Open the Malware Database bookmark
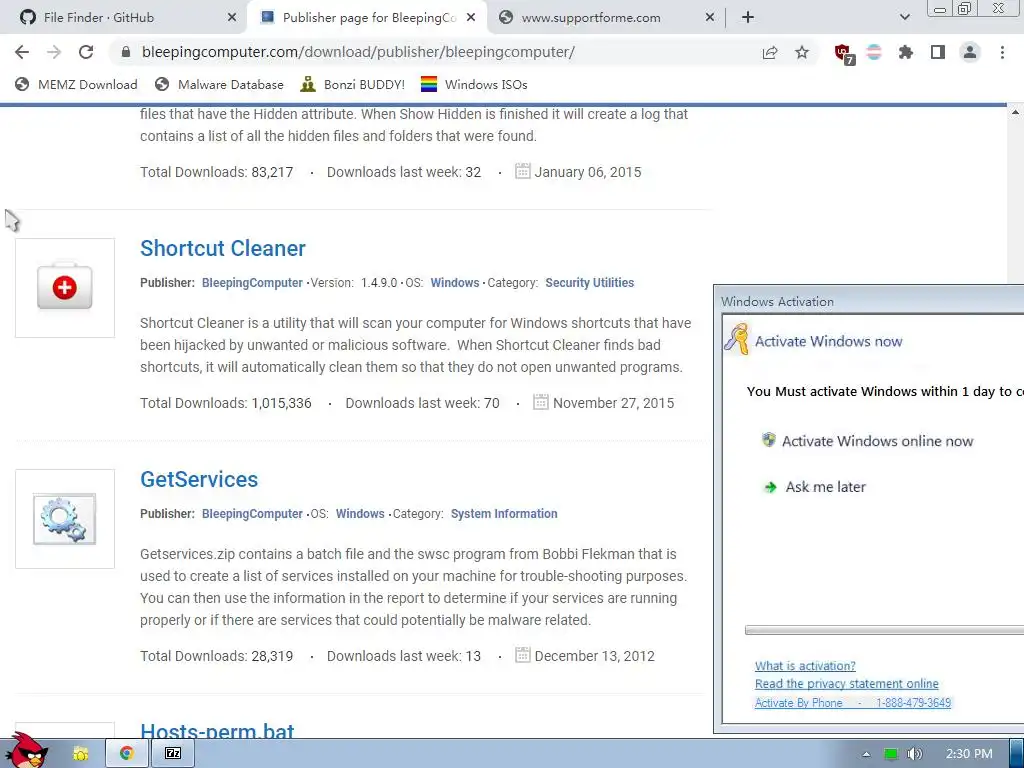Viewport: 1024px width, 768px height. coord(219,84)
